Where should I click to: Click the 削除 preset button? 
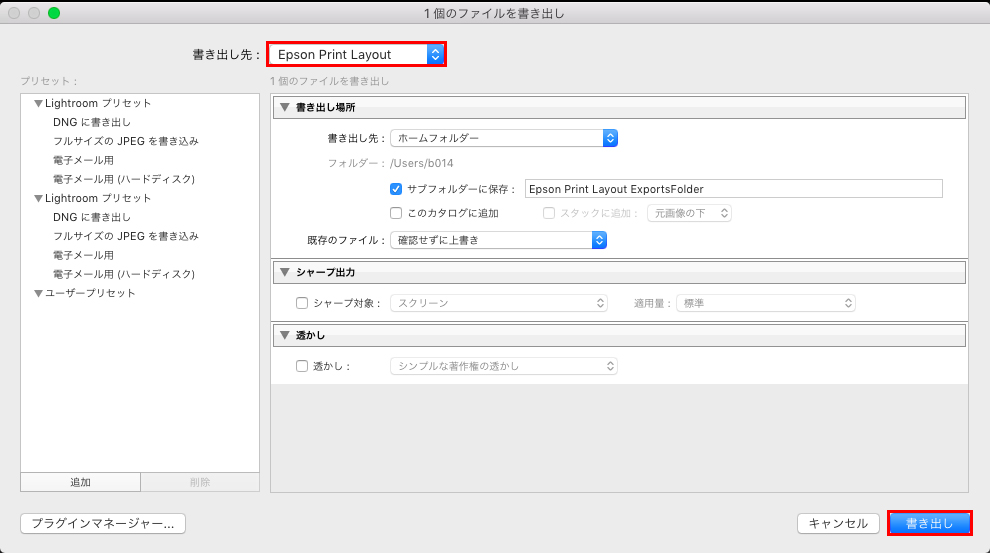tap(200, 482)
